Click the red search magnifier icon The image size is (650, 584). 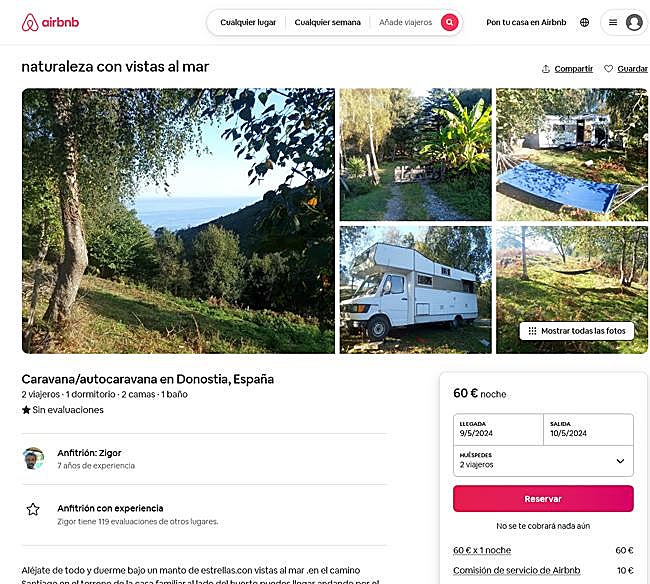(450, 22)
